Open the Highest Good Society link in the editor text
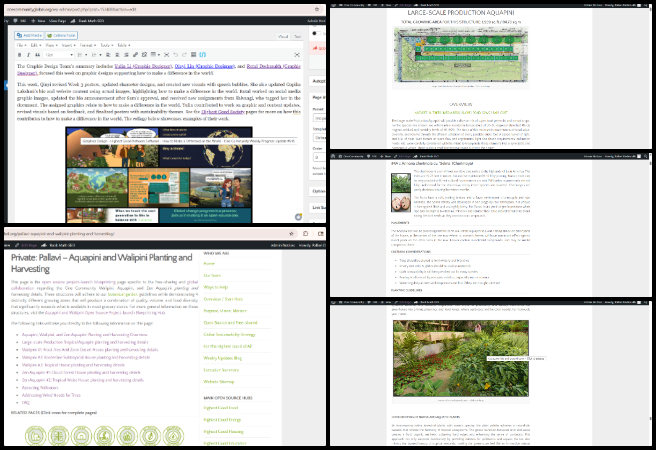Viewport: 656px width, 450px height. (223, 112)
